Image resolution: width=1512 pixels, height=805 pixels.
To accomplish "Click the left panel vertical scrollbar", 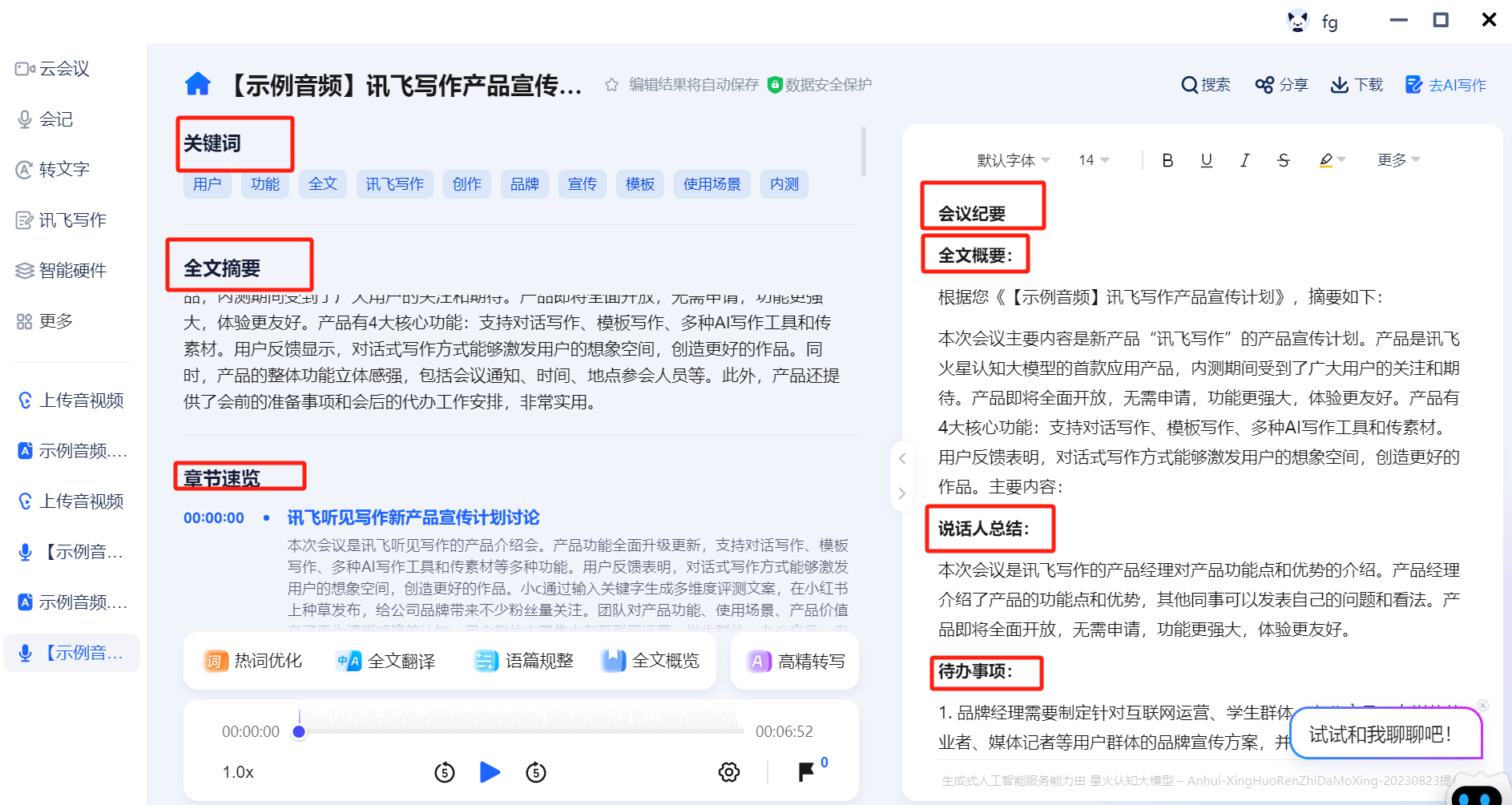I will (x=863, y=151).
